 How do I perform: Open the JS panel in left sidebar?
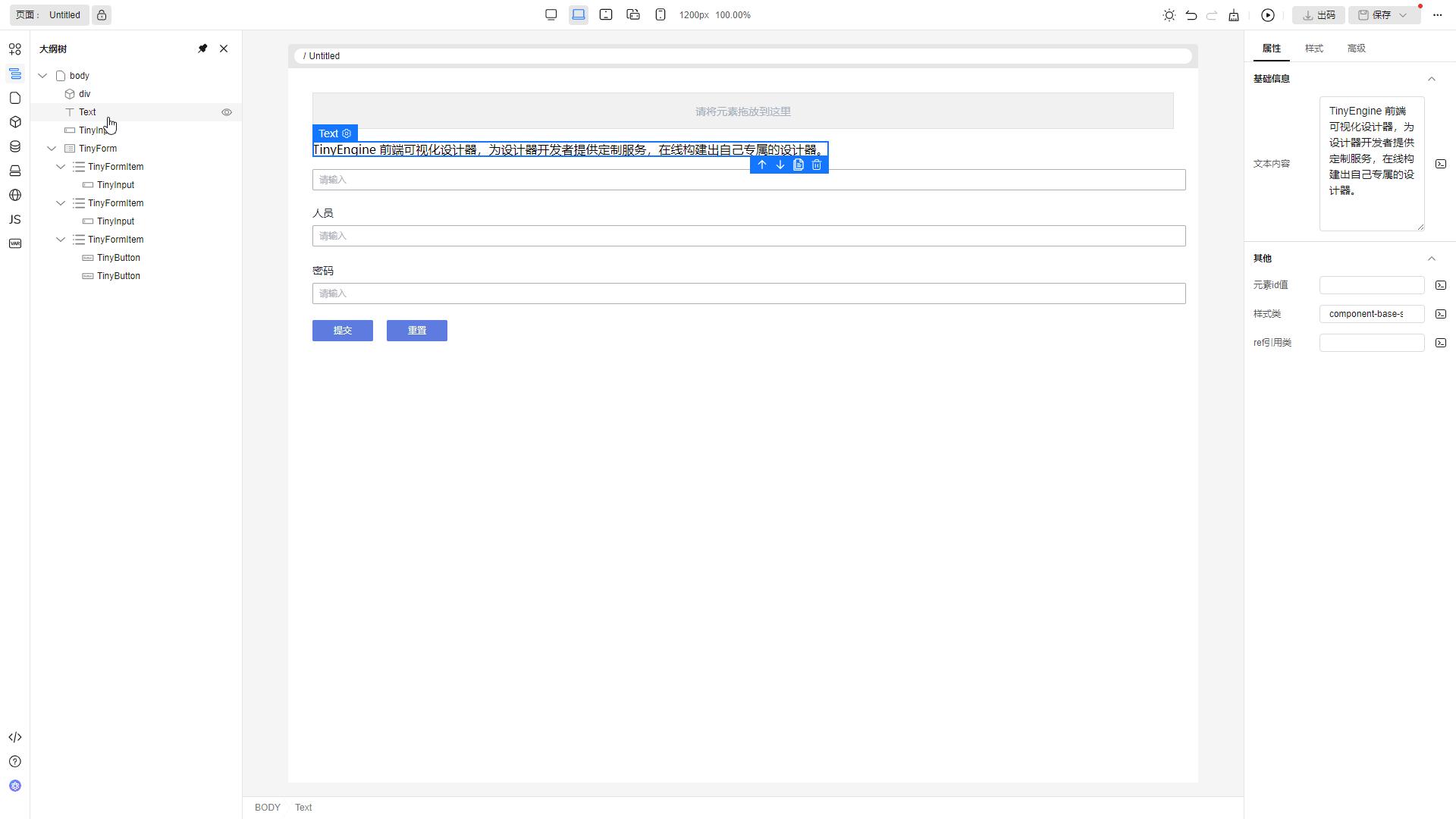coord(14,220)
